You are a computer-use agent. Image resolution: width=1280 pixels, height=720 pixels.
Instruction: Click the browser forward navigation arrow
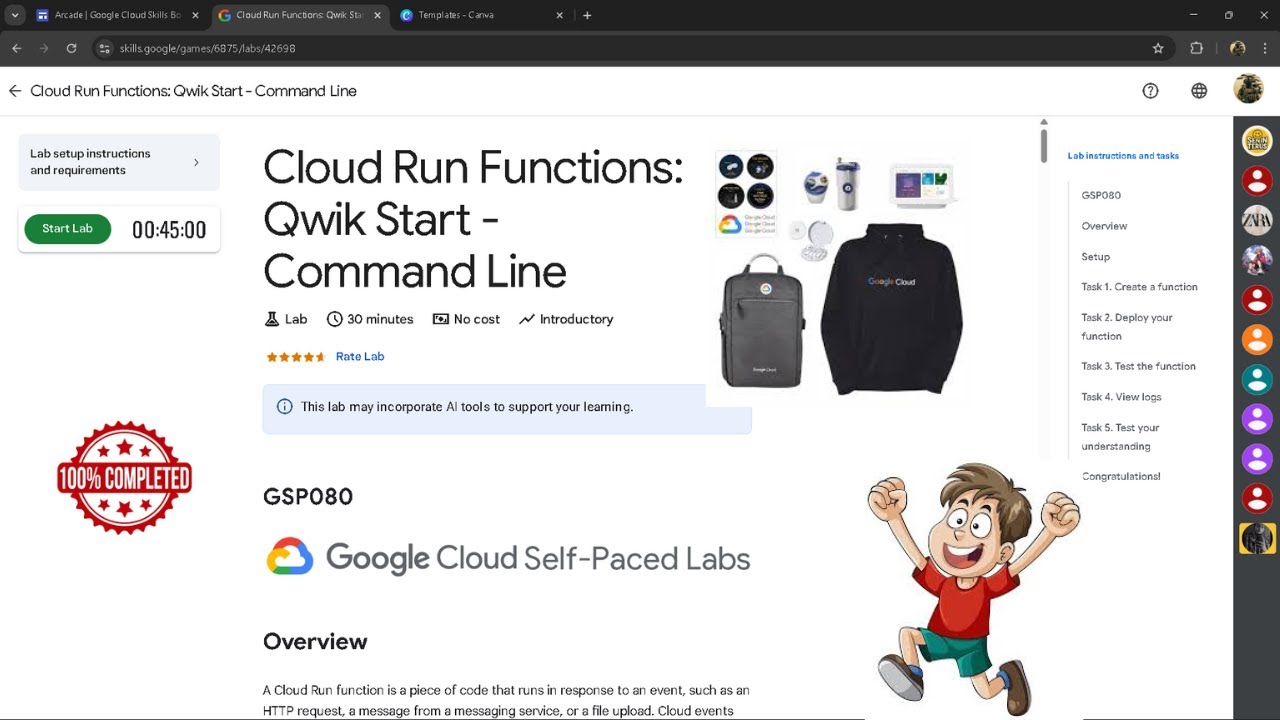(44, 48)
